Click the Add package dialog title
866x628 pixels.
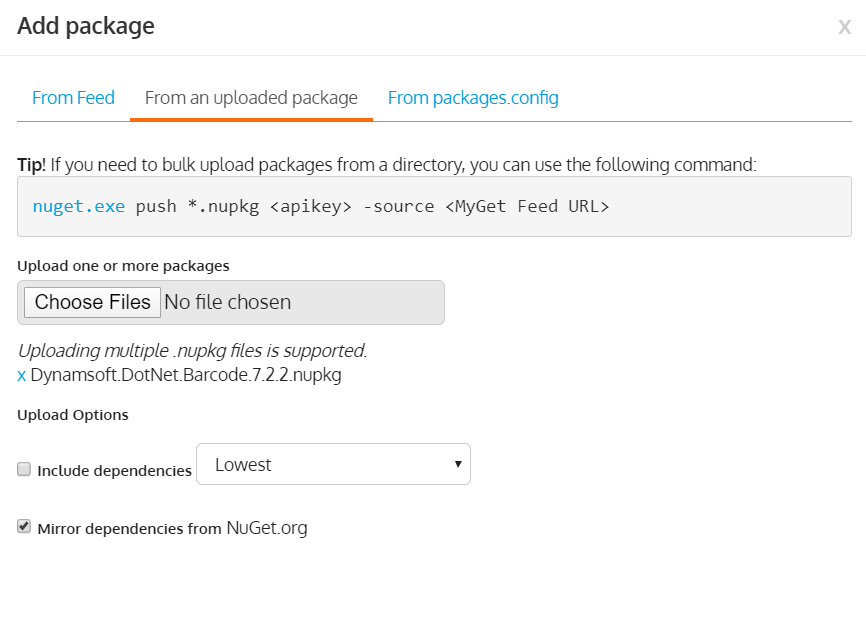86,26
